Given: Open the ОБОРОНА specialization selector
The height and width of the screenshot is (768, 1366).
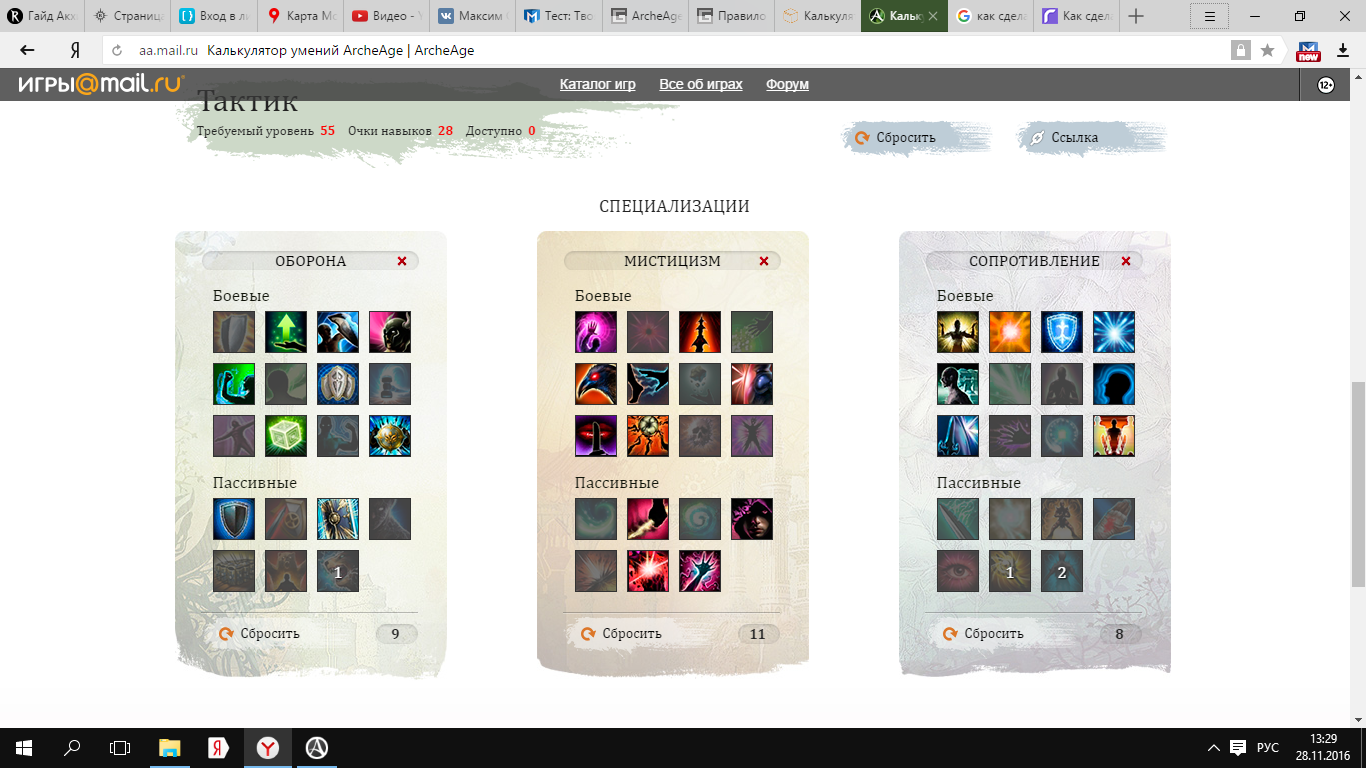Looking at the screenshot, I should coord(311,261).
